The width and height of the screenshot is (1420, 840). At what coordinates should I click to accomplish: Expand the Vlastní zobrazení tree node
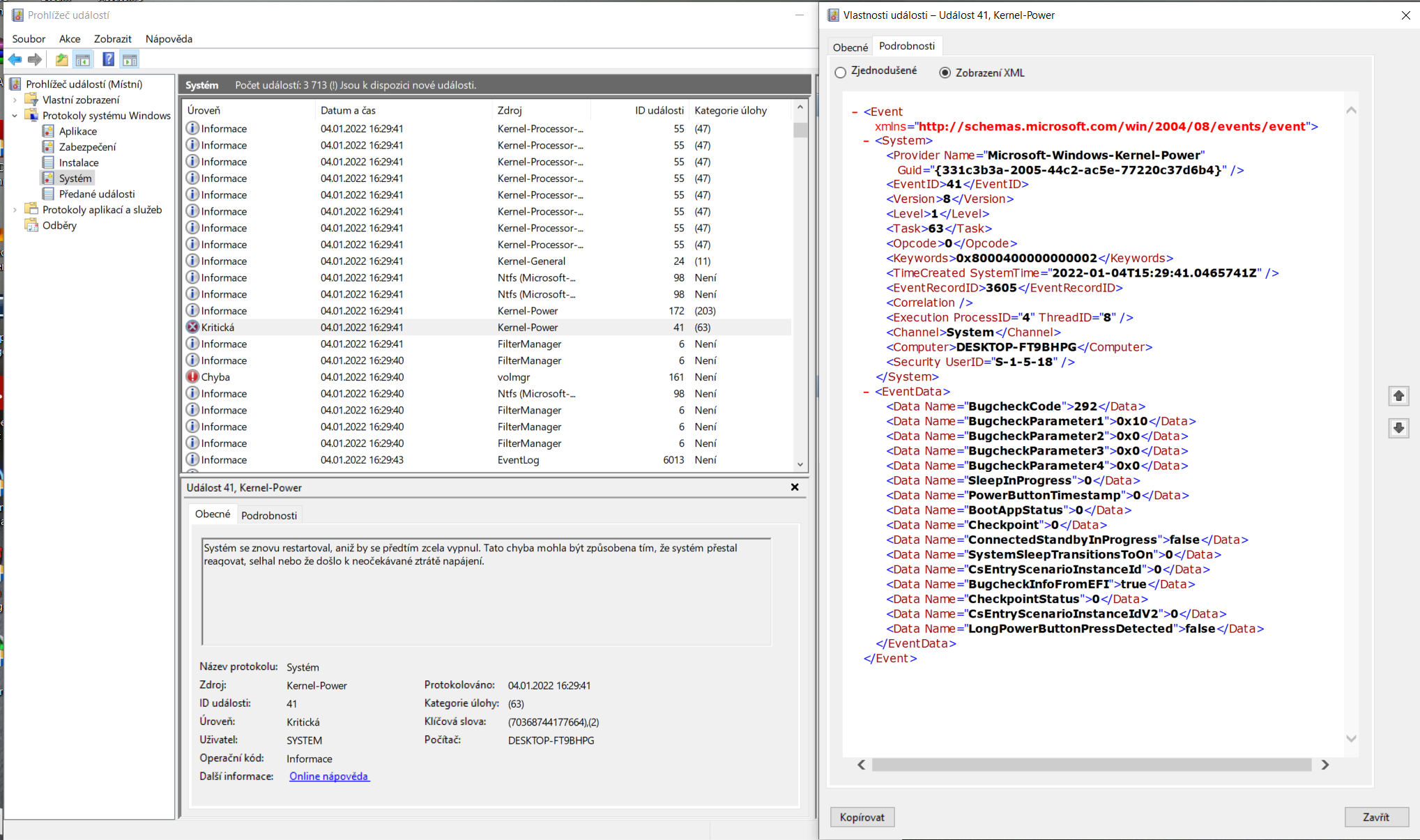[x=15, y=100]
